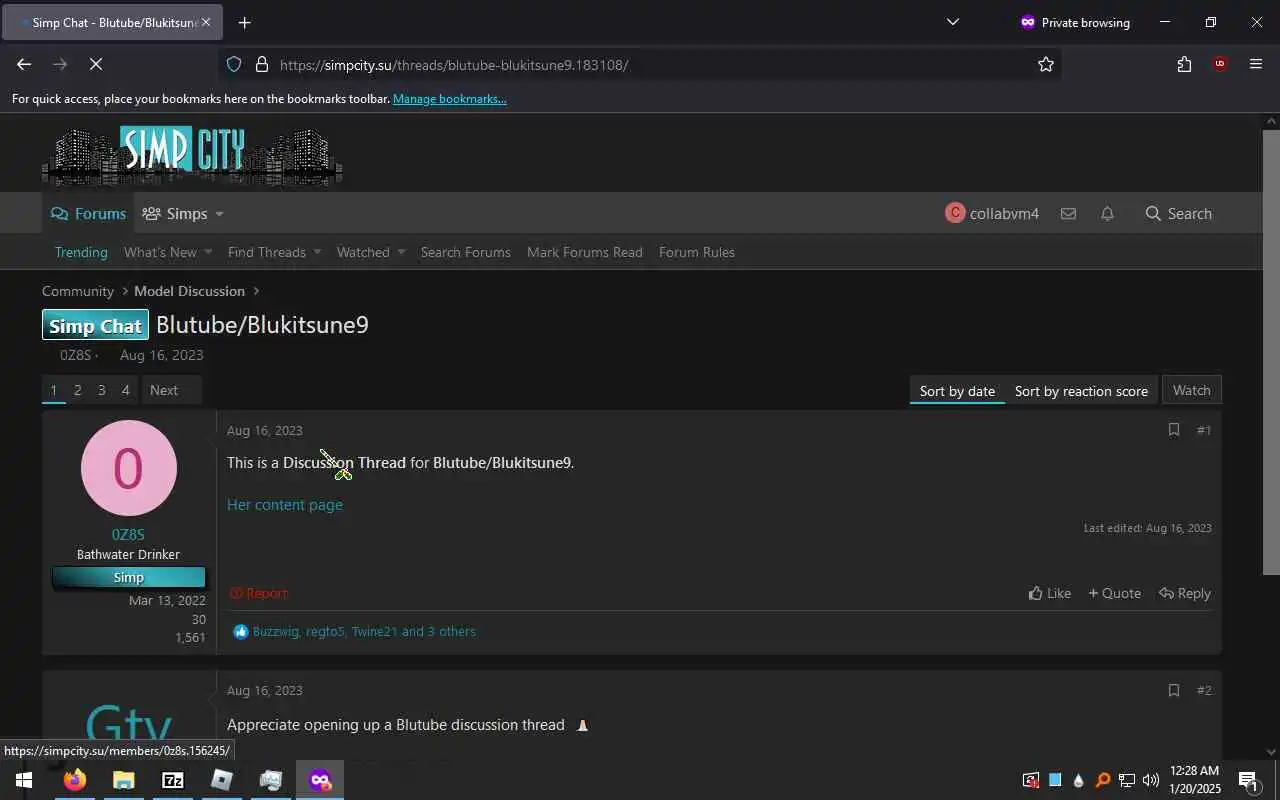View reactions: Buzzwig, regto5, Twine21 and others
The image size is (1280, 800).
pyautogui.click(x=364, y=631)
